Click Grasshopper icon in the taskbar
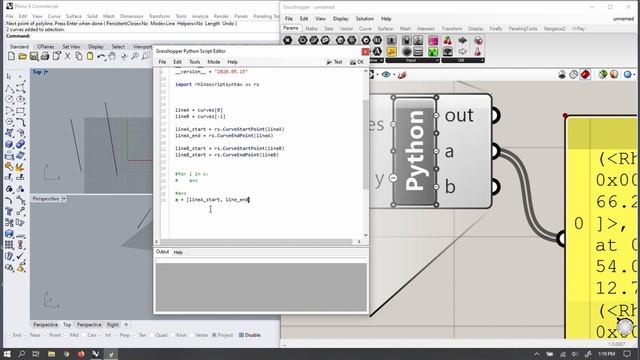 click(111, 354)
